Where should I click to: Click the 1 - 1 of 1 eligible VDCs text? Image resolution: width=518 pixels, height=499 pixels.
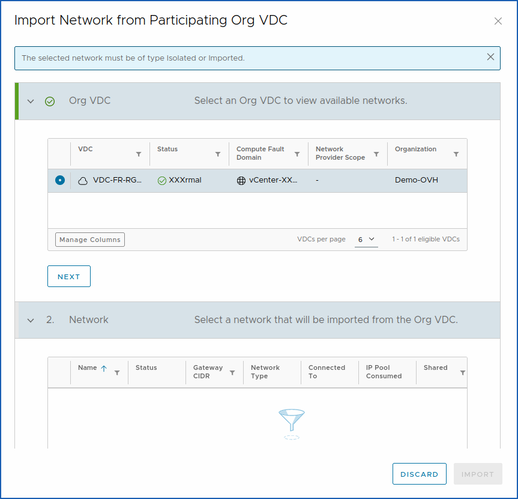click(x=426, y=239)
